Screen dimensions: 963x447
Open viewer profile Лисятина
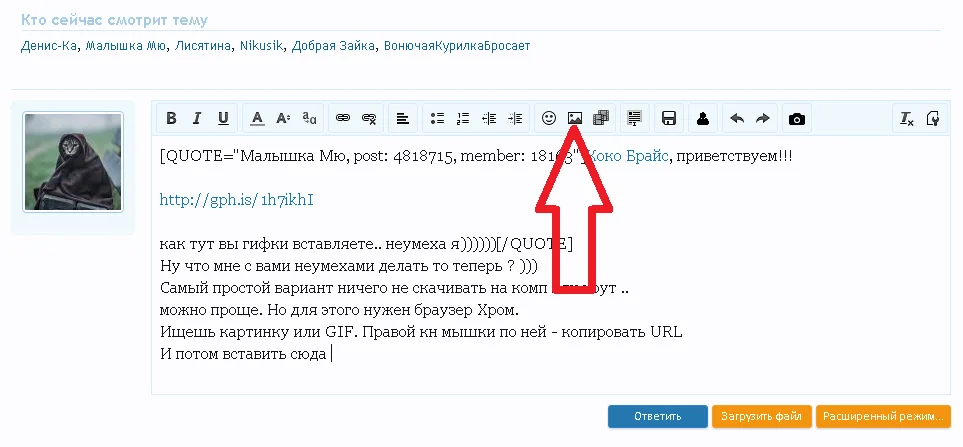tap(203, 46)
